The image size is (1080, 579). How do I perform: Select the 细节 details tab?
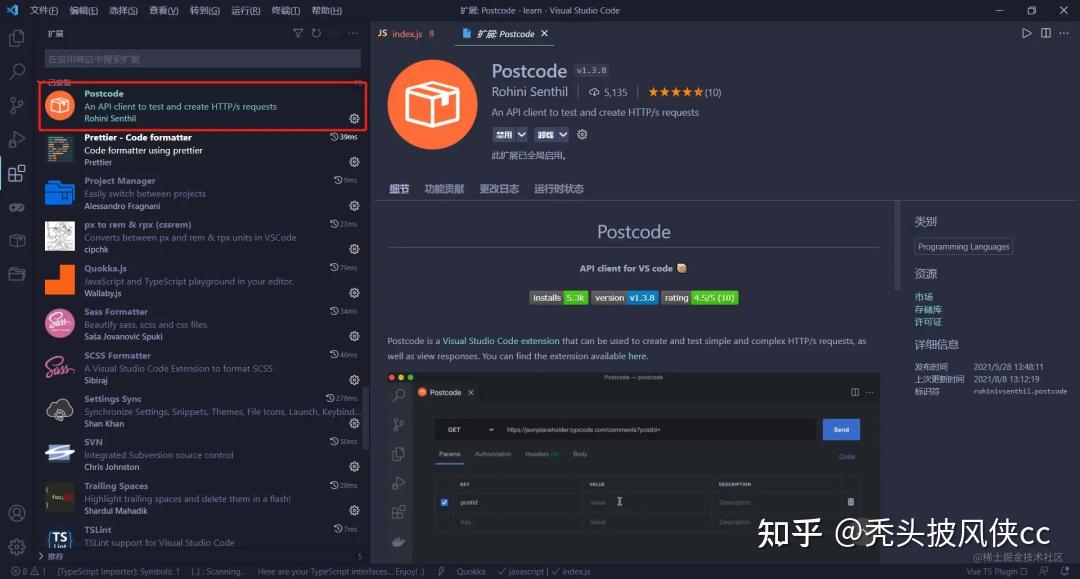399,189
